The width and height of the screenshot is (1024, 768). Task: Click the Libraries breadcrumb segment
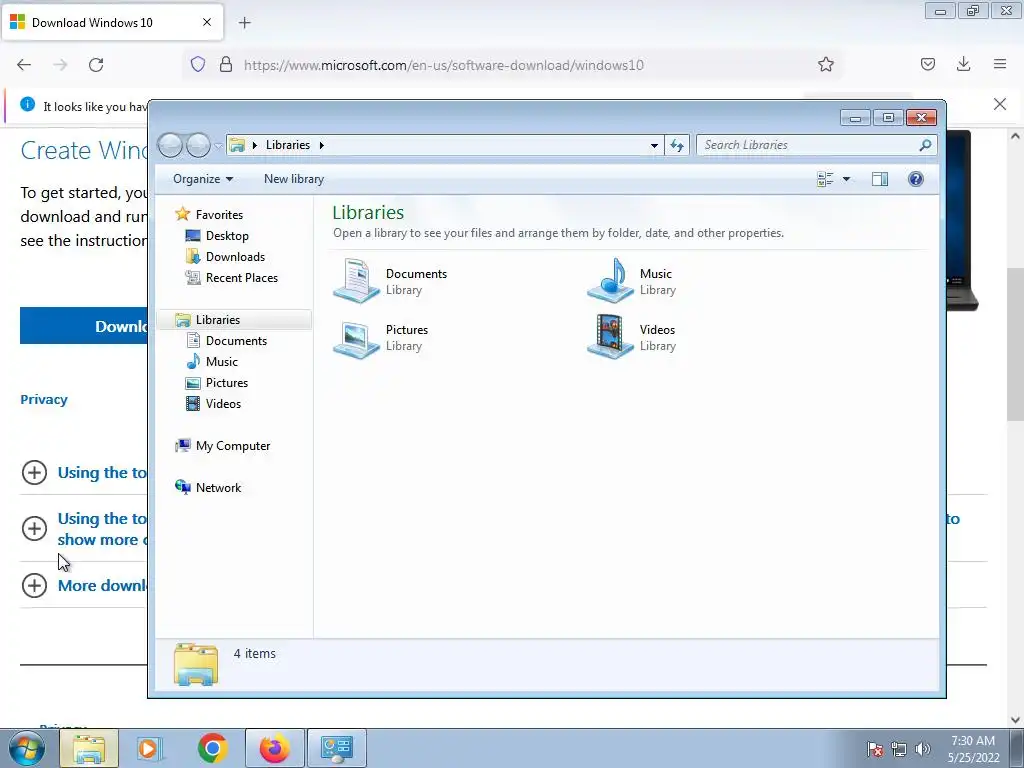287,145
